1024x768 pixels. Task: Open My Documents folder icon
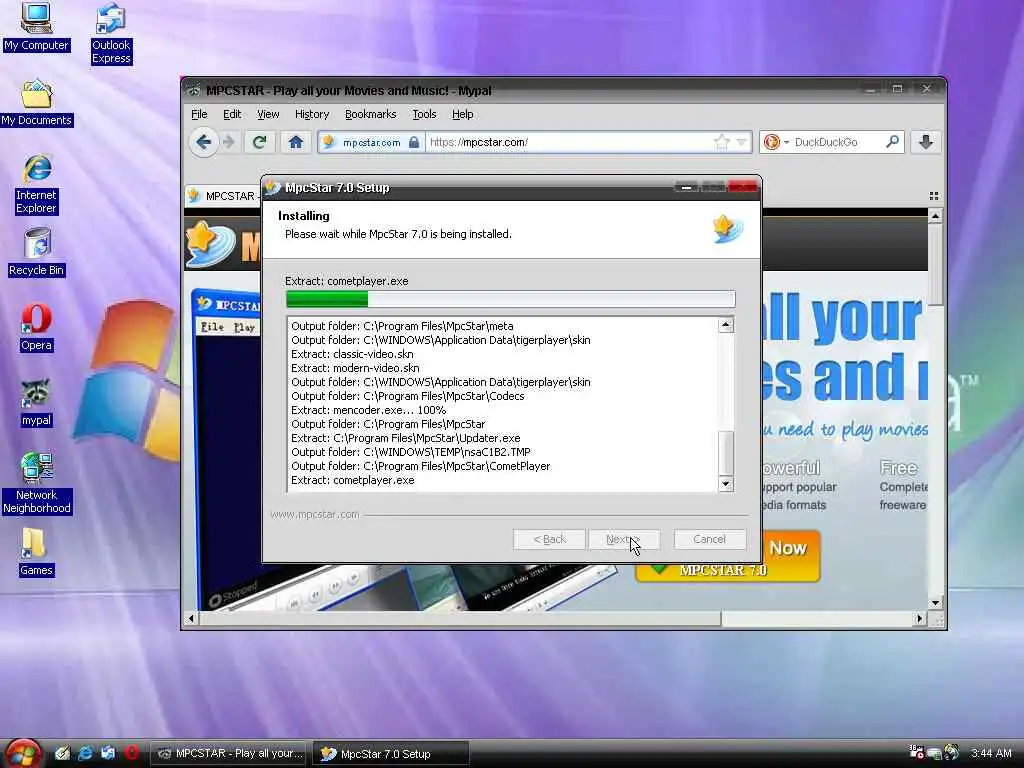(37, 103)
